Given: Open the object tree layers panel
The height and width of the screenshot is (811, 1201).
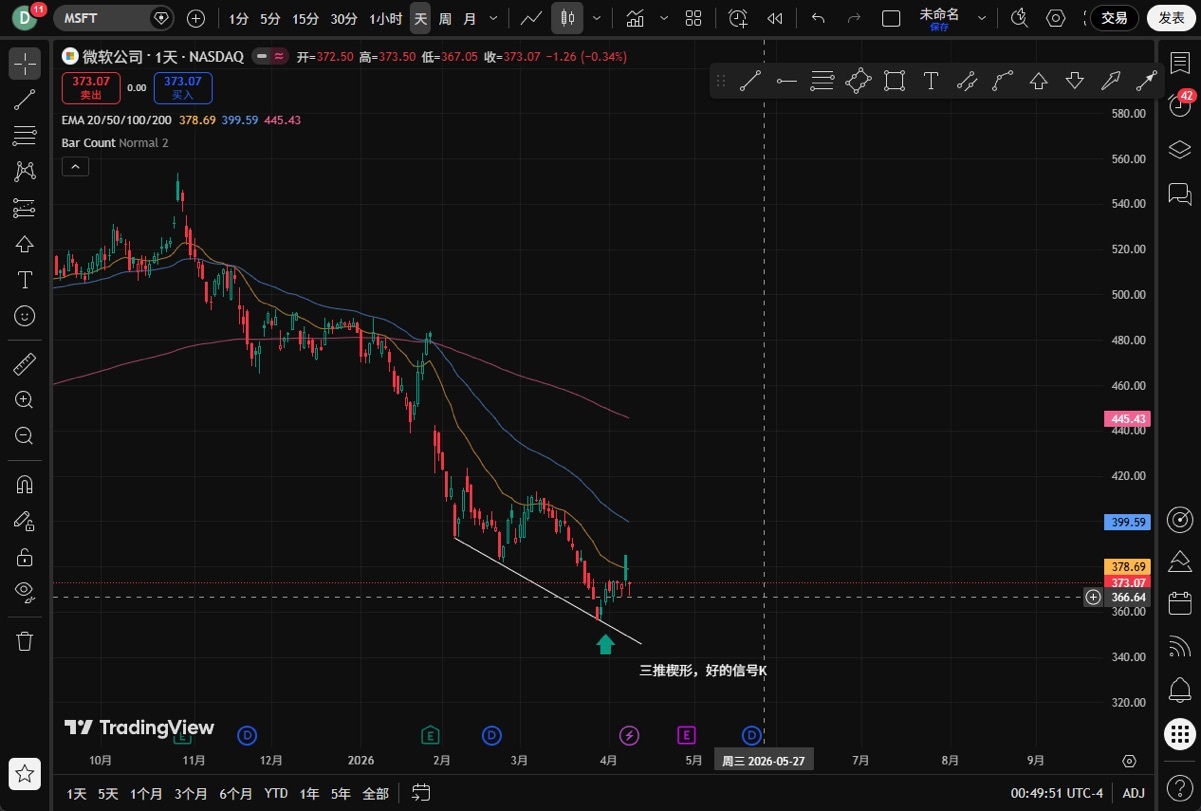Looking at the screenshot, I should tap(1180, 150).
